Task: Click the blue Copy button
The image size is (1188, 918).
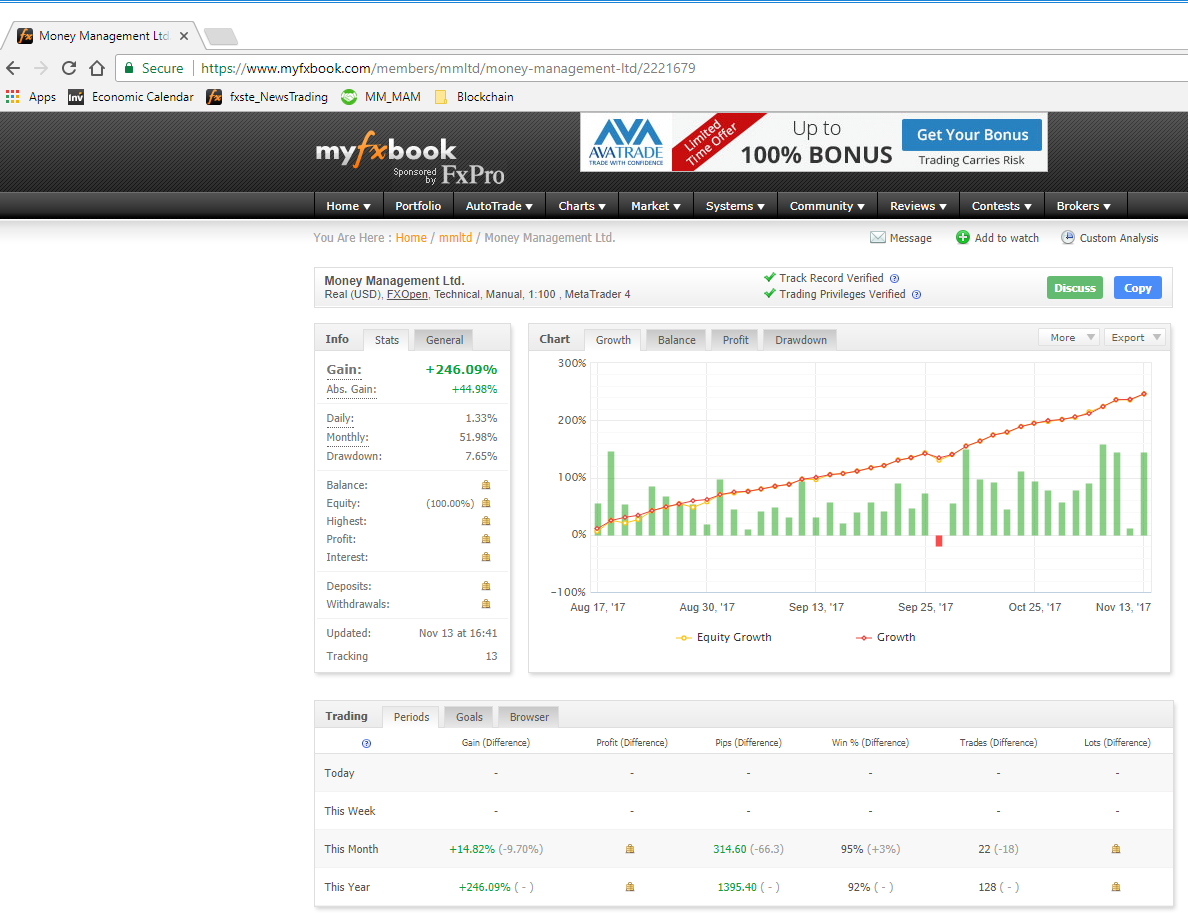Action: click(1137, 288)
